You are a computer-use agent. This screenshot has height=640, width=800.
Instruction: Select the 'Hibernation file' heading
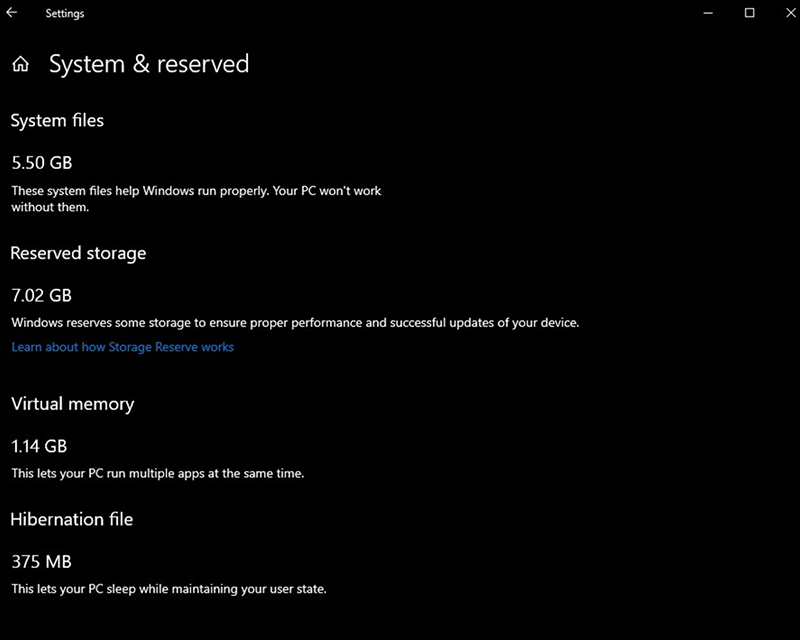(72, 520)
